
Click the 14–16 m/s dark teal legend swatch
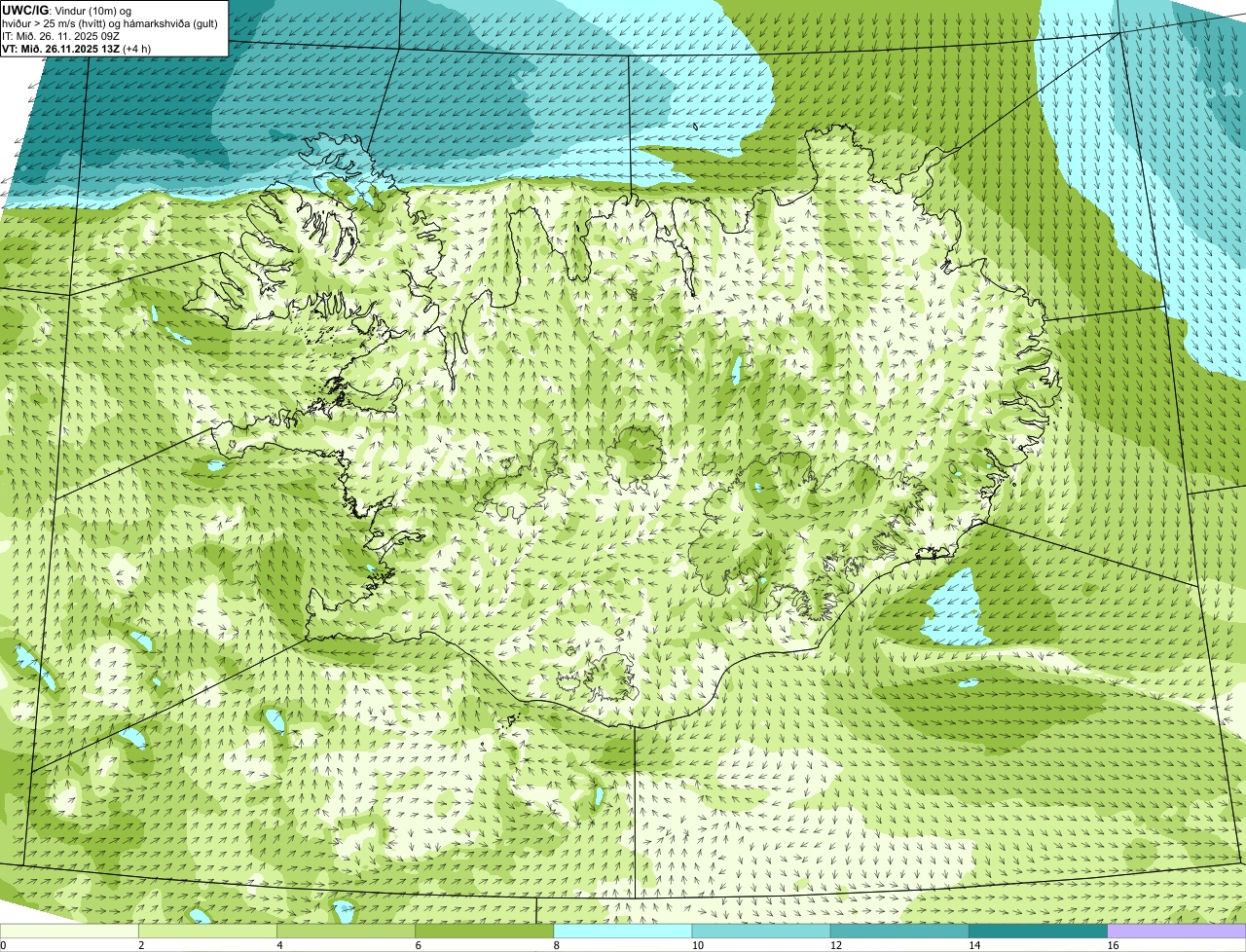tap(1038, 931)
